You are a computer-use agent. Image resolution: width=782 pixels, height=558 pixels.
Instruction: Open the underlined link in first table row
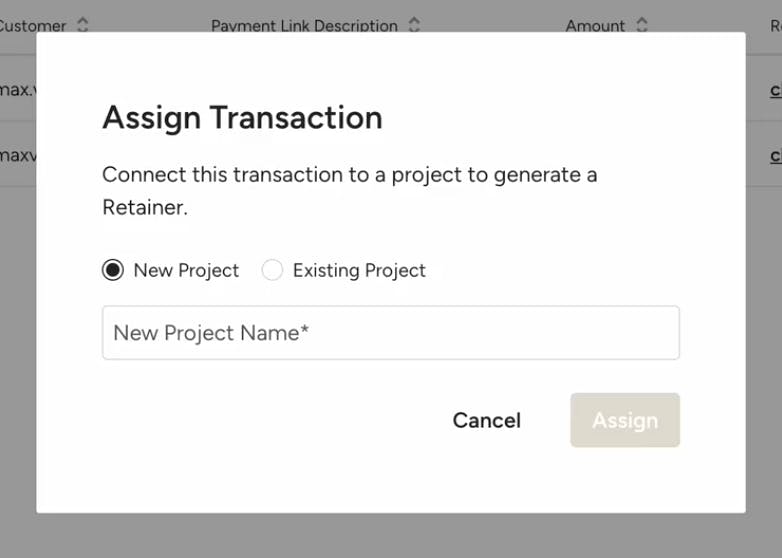pos(776,90)
